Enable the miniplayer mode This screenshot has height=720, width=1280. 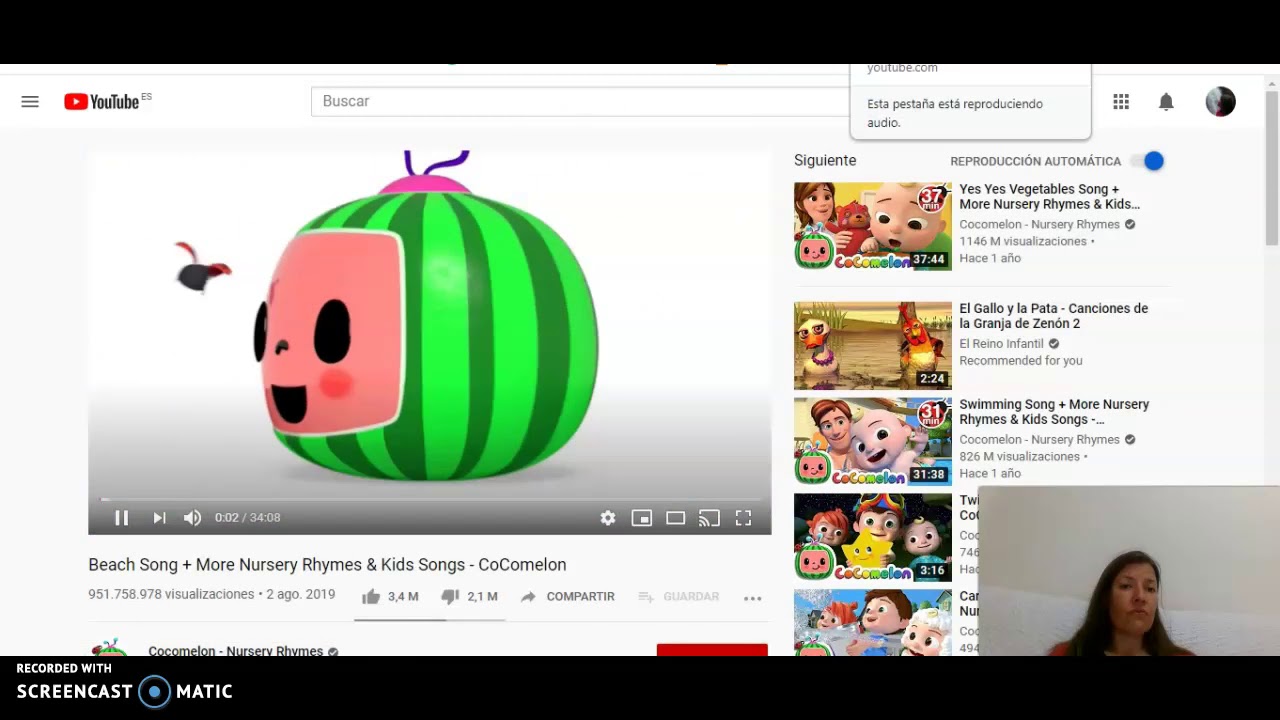642,517
